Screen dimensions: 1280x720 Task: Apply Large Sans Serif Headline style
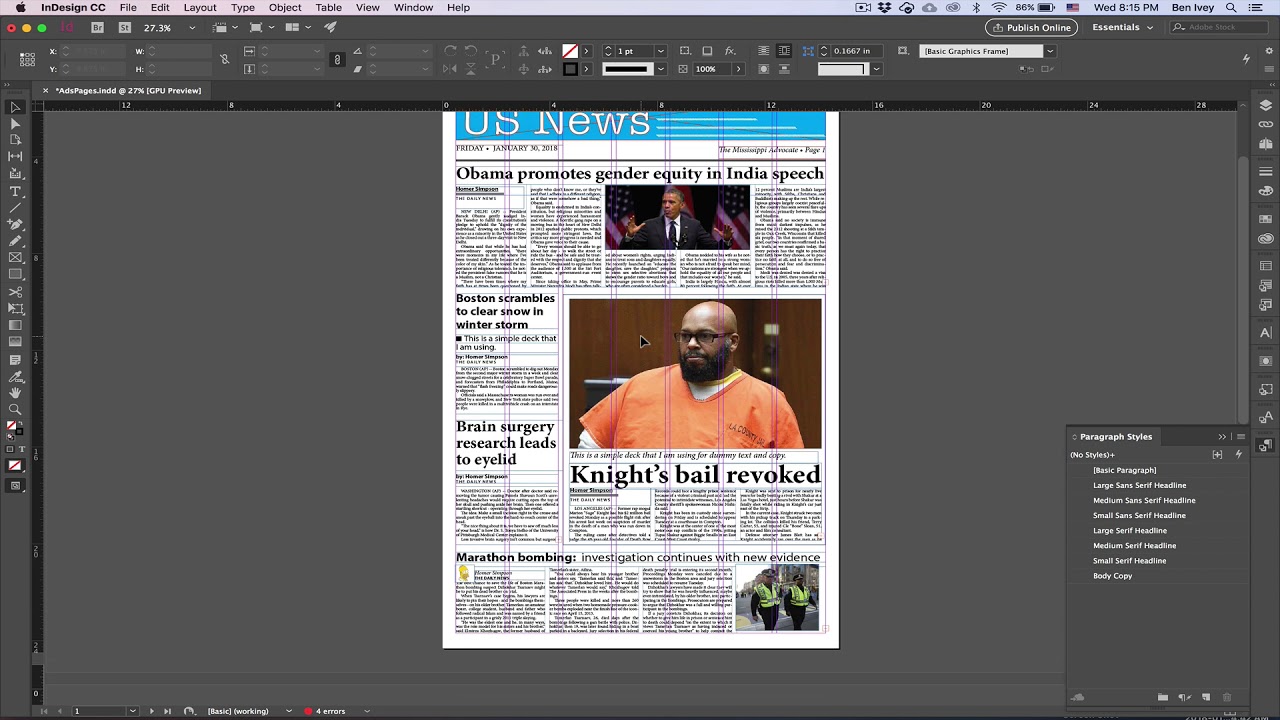[x=1139, y=485]
